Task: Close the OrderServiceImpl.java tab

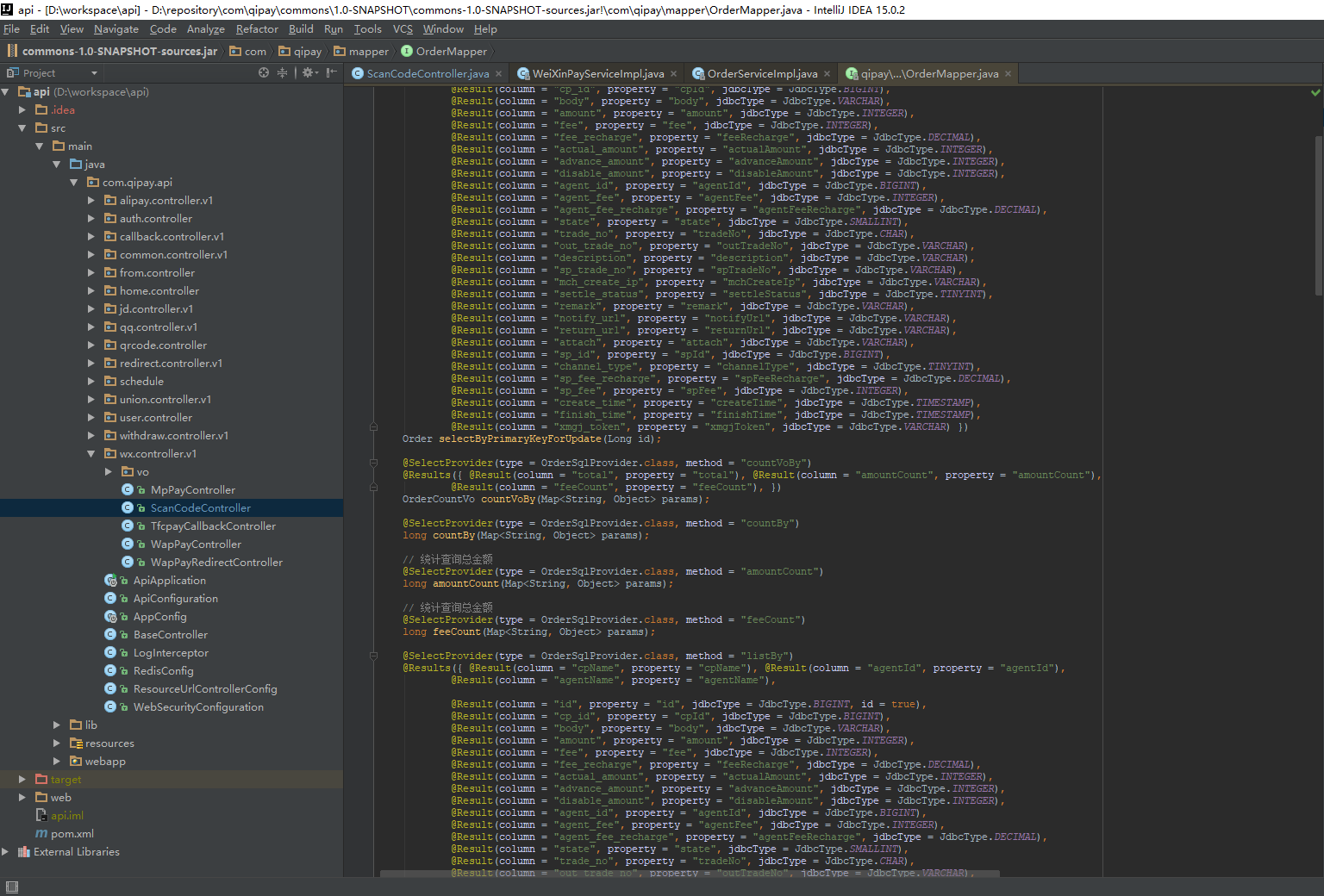Action: (827, 74)
